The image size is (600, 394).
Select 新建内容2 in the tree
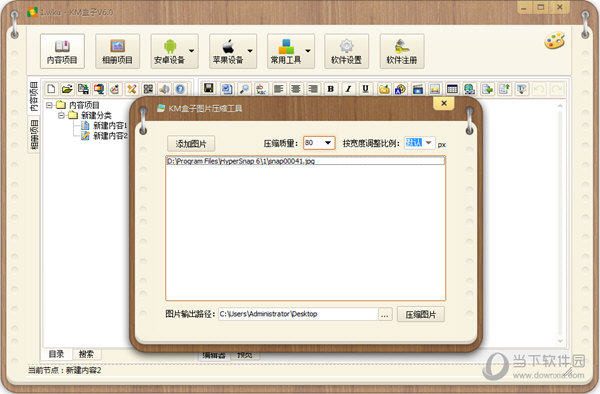[110, 135]
